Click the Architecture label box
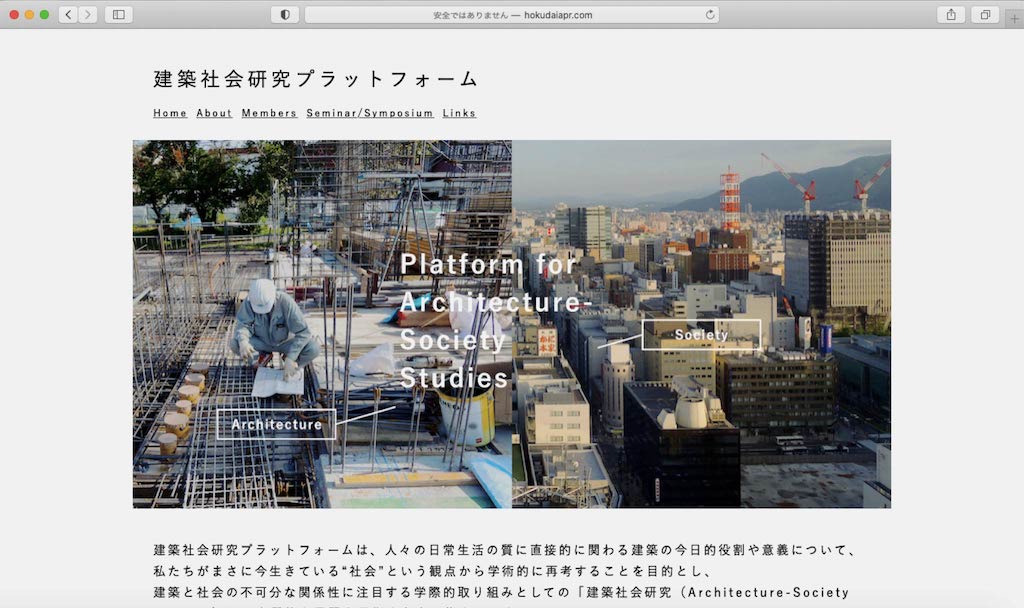The image size is (1024, 608). [x=276, y=424]
